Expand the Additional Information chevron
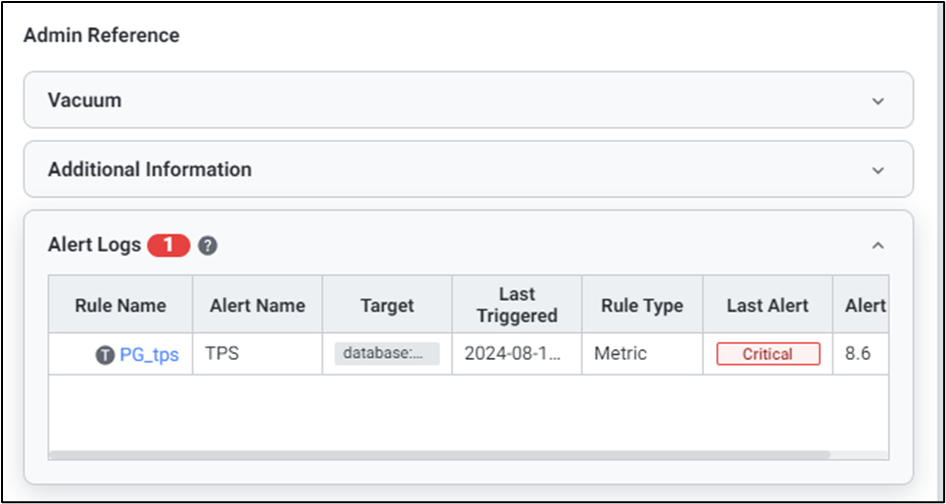This screenshot has width=946, height=504. coord(878,170)
